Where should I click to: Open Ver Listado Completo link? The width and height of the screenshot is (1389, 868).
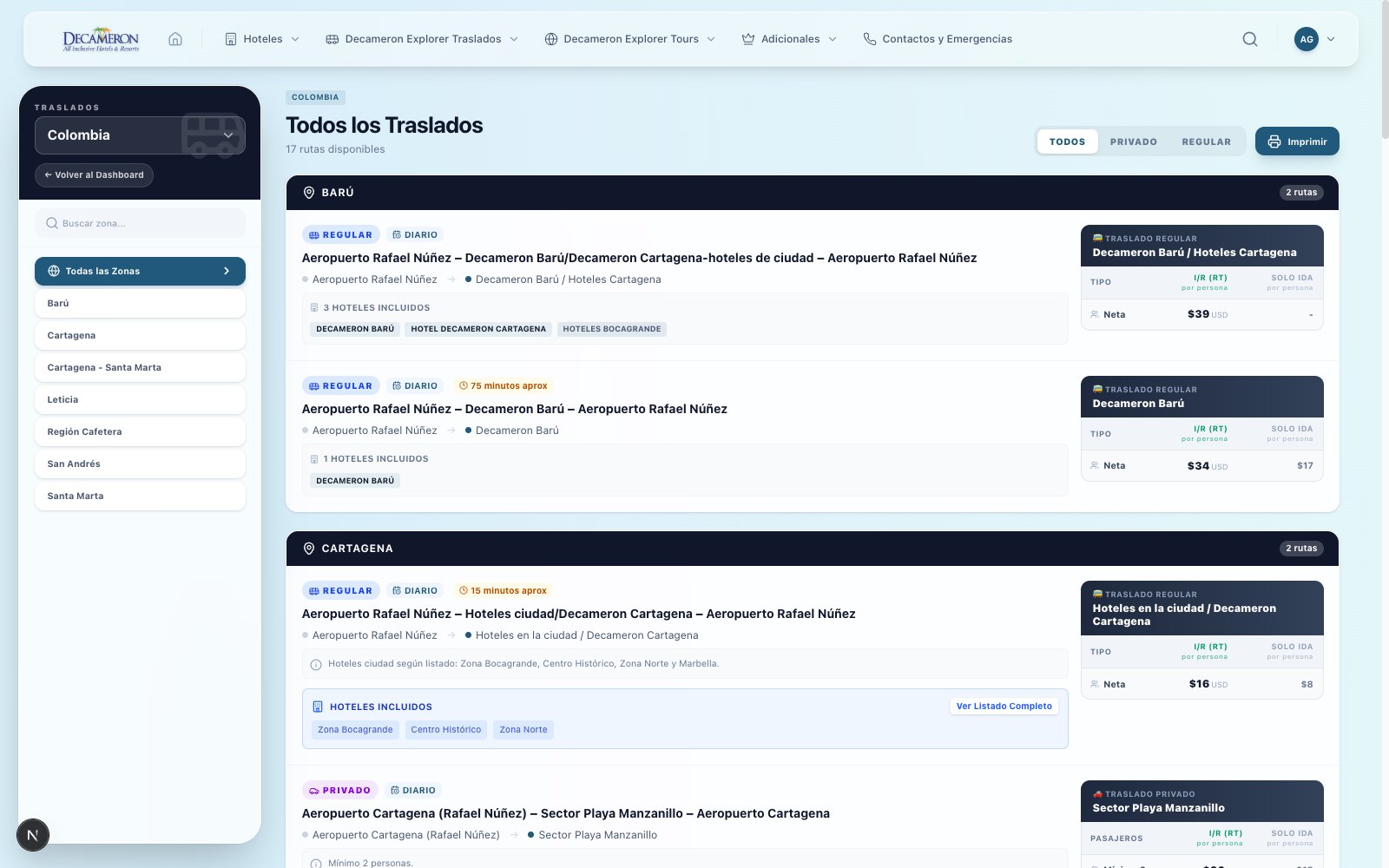[1004, 707]
